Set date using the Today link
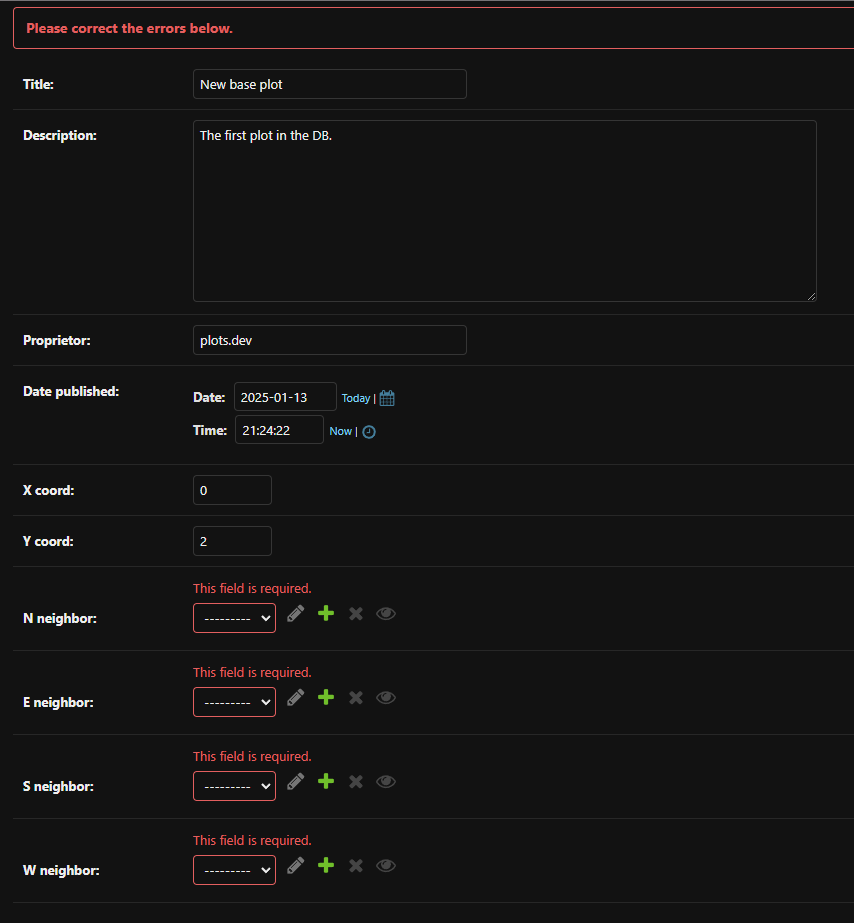Viewport: 854px width, 923px height. tap(355, 399)
